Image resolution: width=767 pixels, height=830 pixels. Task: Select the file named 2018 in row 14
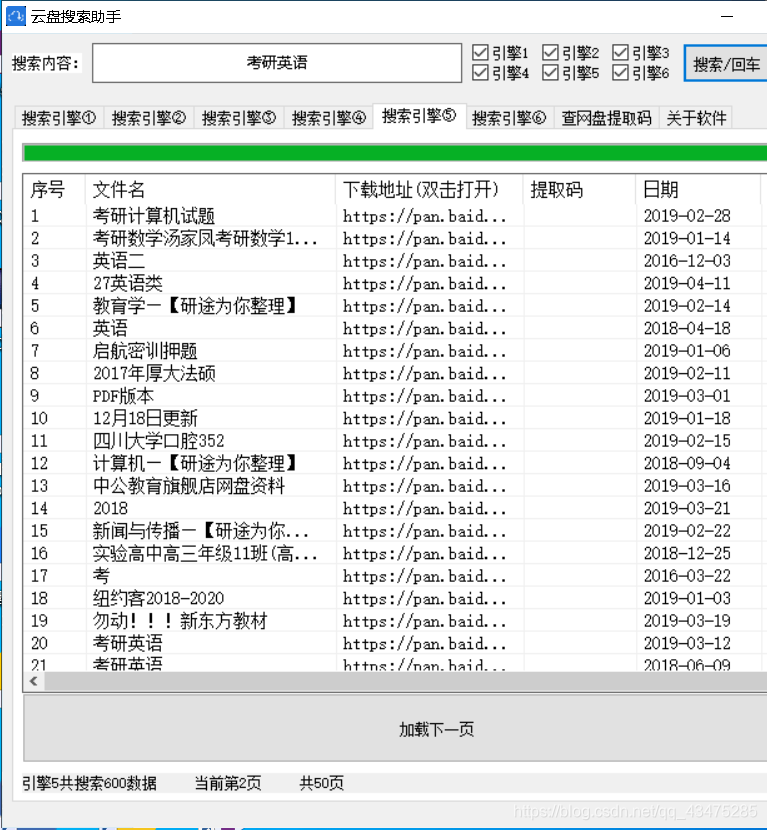tap(110, 508)
